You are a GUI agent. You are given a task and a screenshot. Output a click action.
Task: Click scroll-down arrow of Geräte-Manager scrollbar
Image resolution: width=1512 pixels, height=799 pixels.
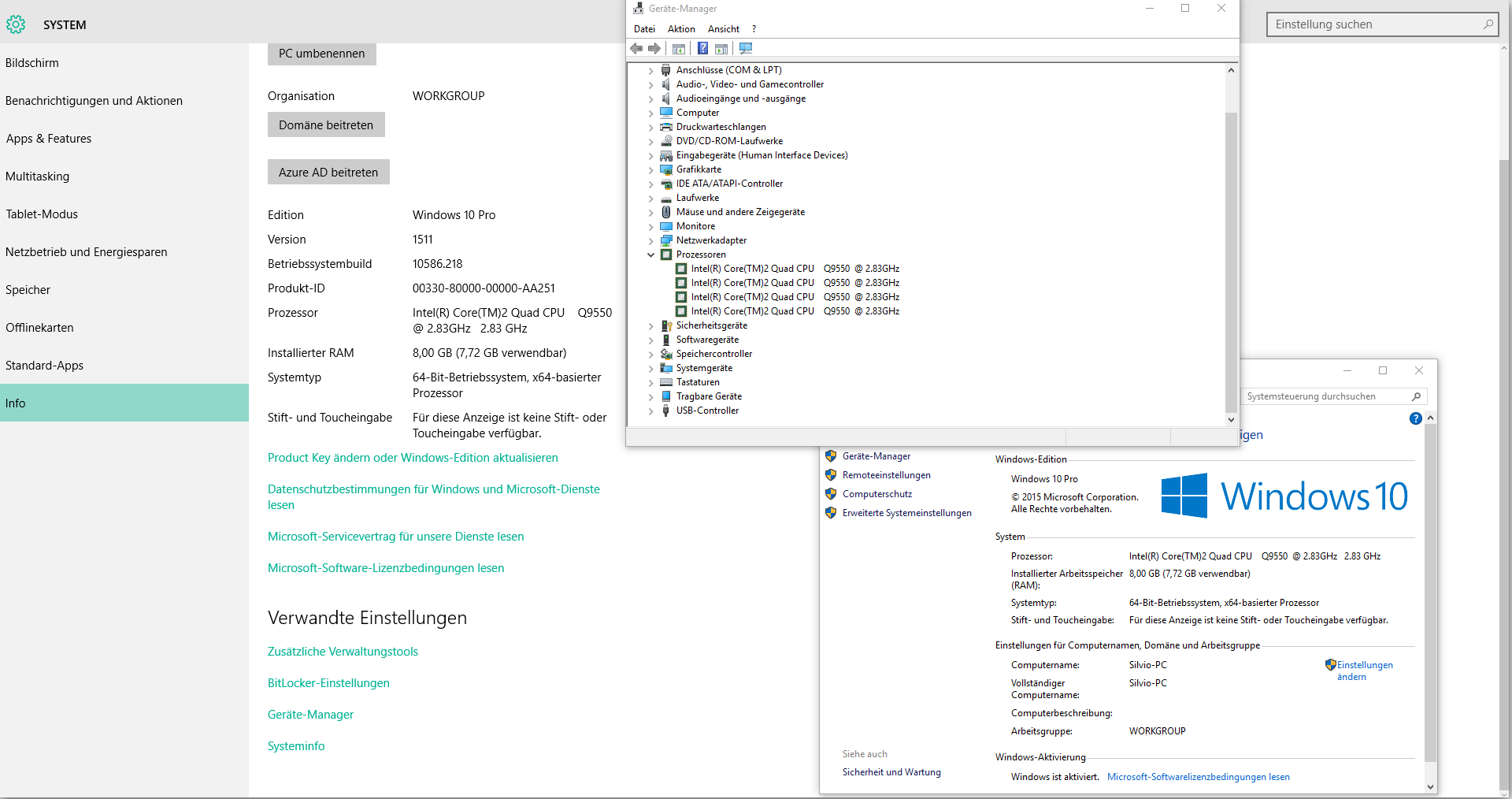(1231, 420)
